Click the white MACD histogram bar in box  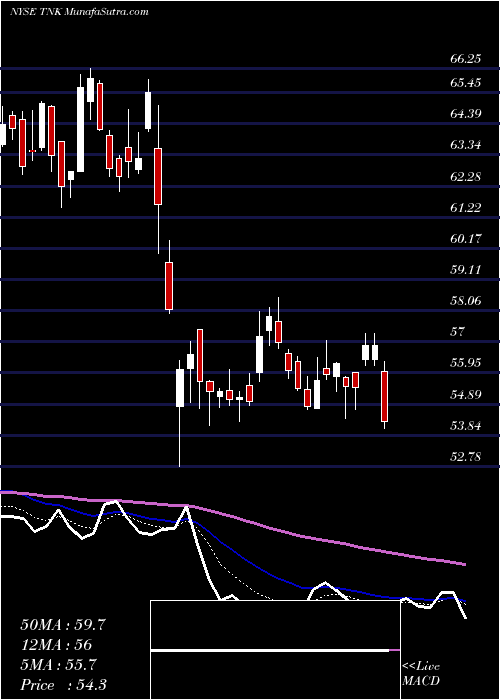coord(270,650)
